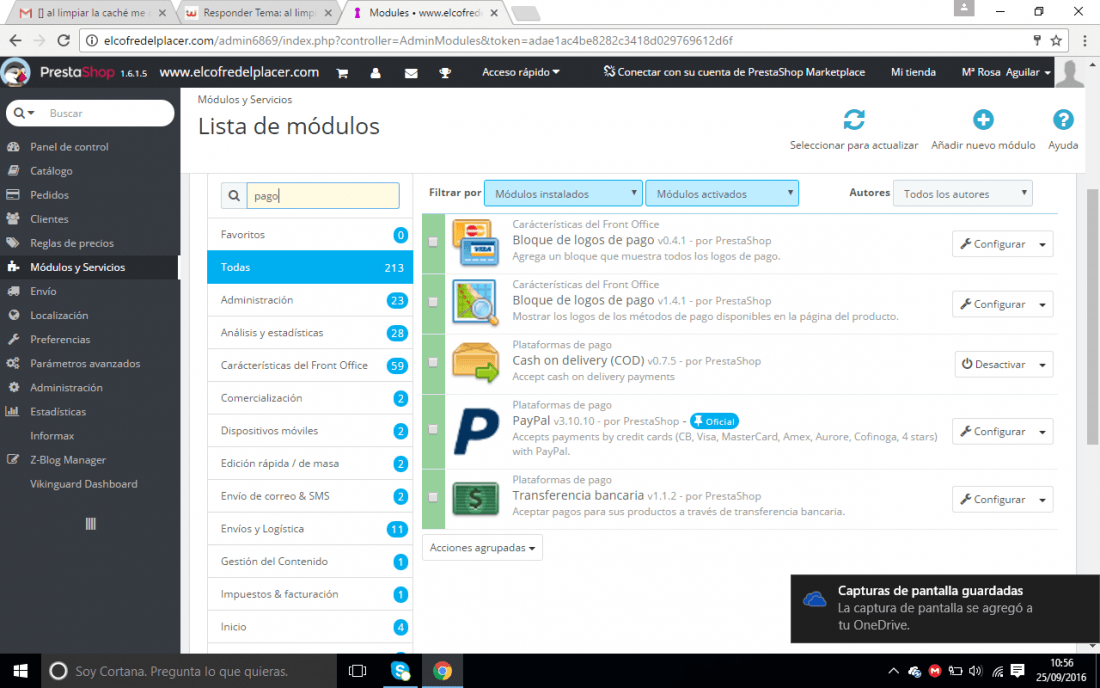Open the Mª Rosa Aguilar user menu

pos(1006,72)
